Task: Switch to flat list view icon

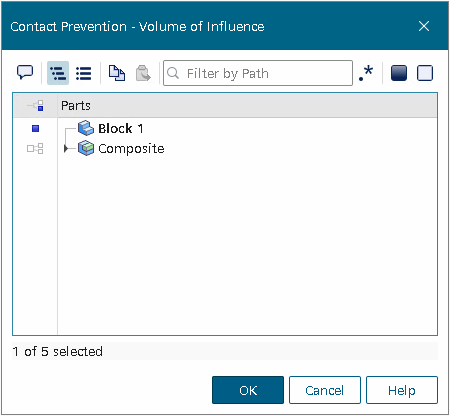Action: 83,73
